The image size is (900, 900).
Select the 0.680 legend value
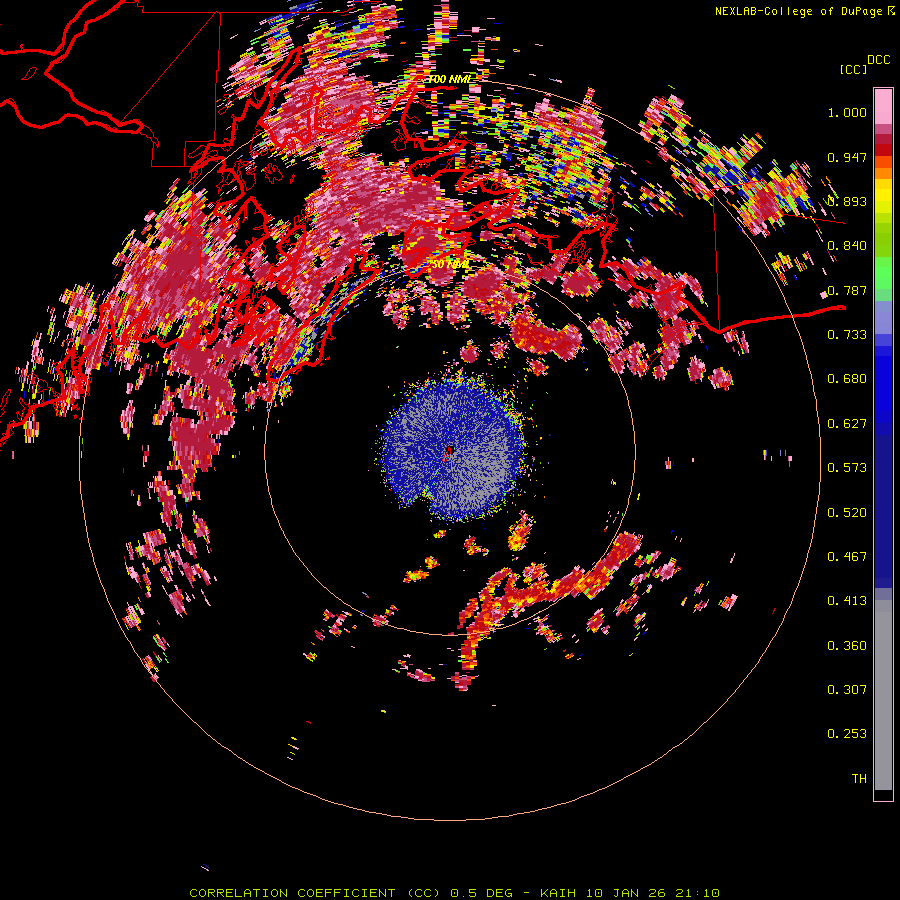point(847,379)
